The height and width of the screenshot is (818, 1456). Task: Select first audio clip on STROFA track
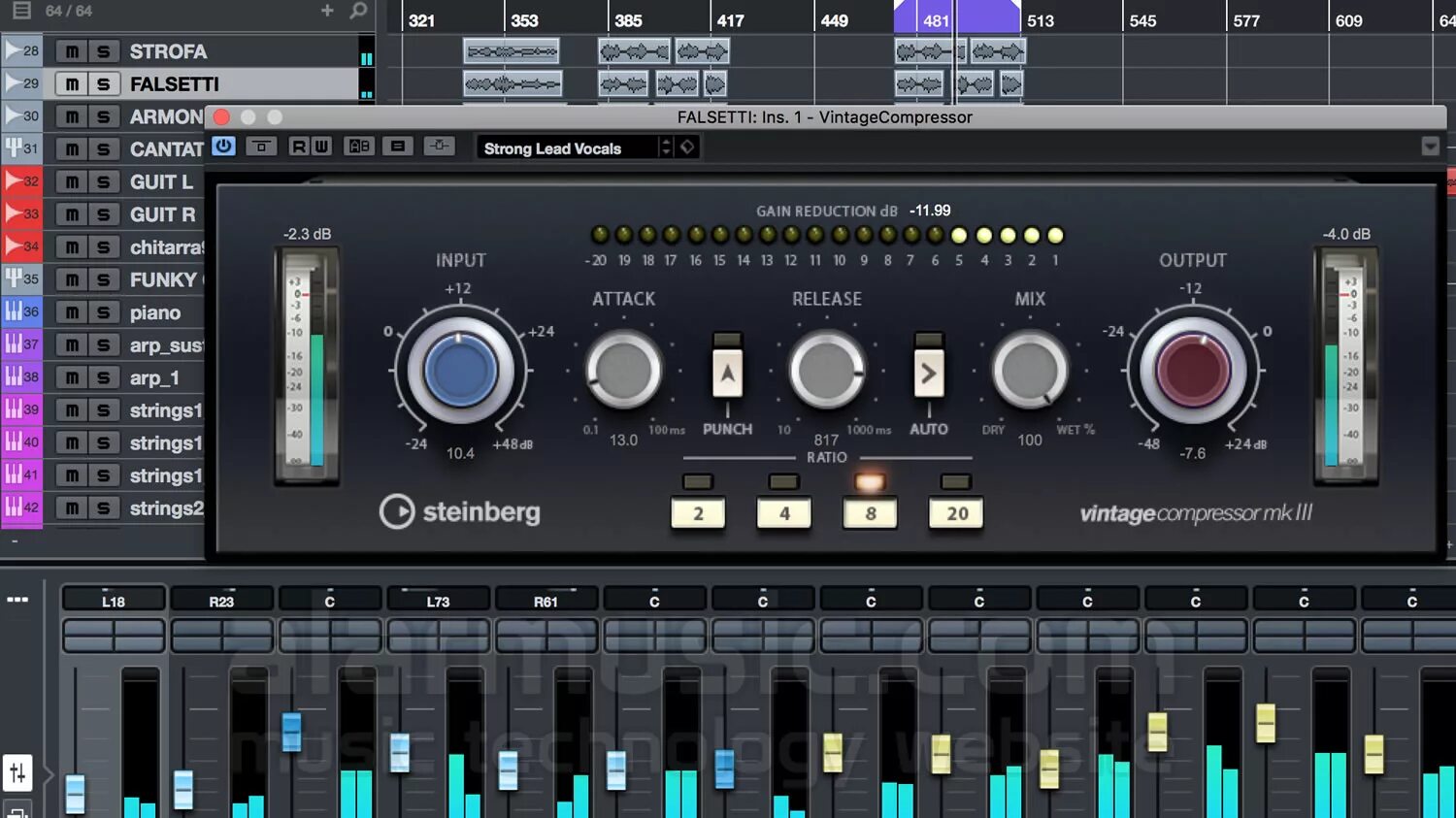(x=512, y=51)
